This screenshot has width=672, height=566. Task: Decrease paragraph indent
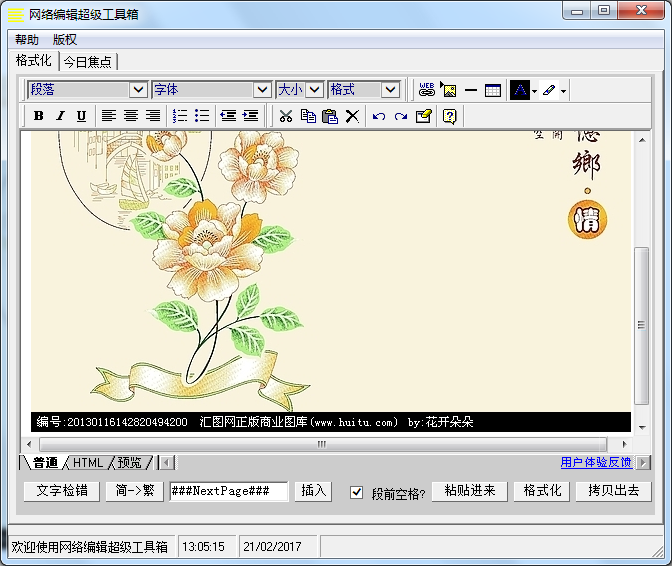[228, 116]
